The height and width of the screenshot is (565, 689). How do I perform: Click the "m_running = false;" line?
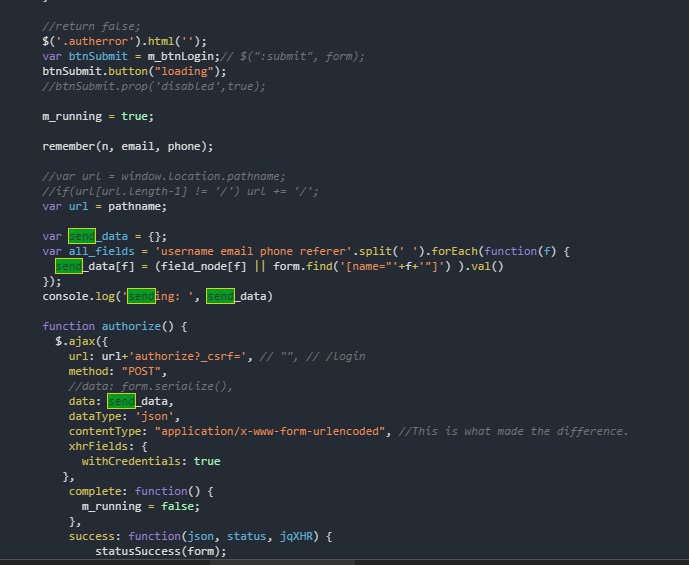(x=141, y=507)
